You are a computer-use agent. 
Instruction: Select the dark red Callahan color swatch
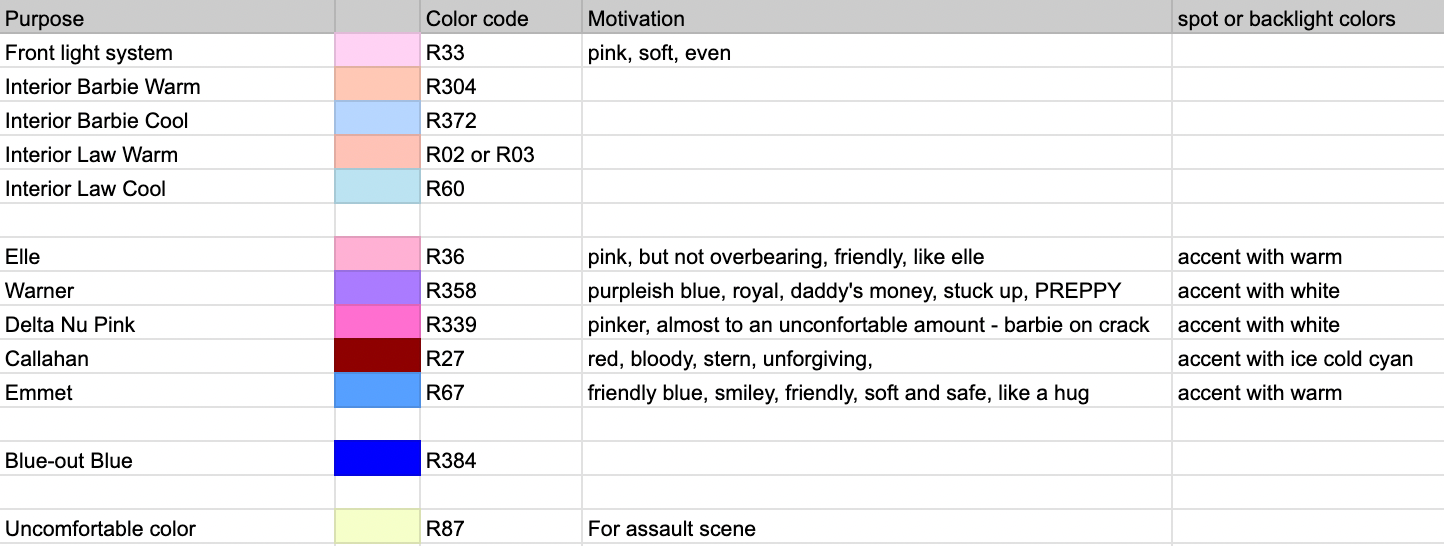coord(377,358)
